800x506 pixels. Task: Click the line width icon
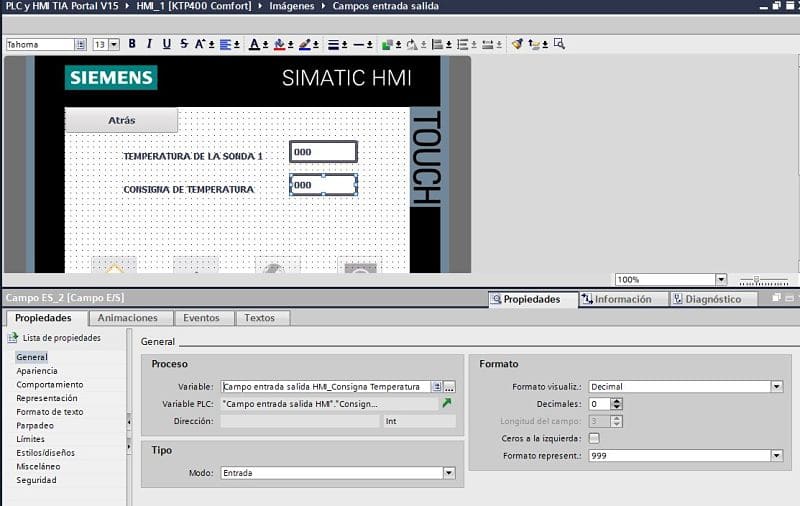pyautogui.click(x=333, y=44)
